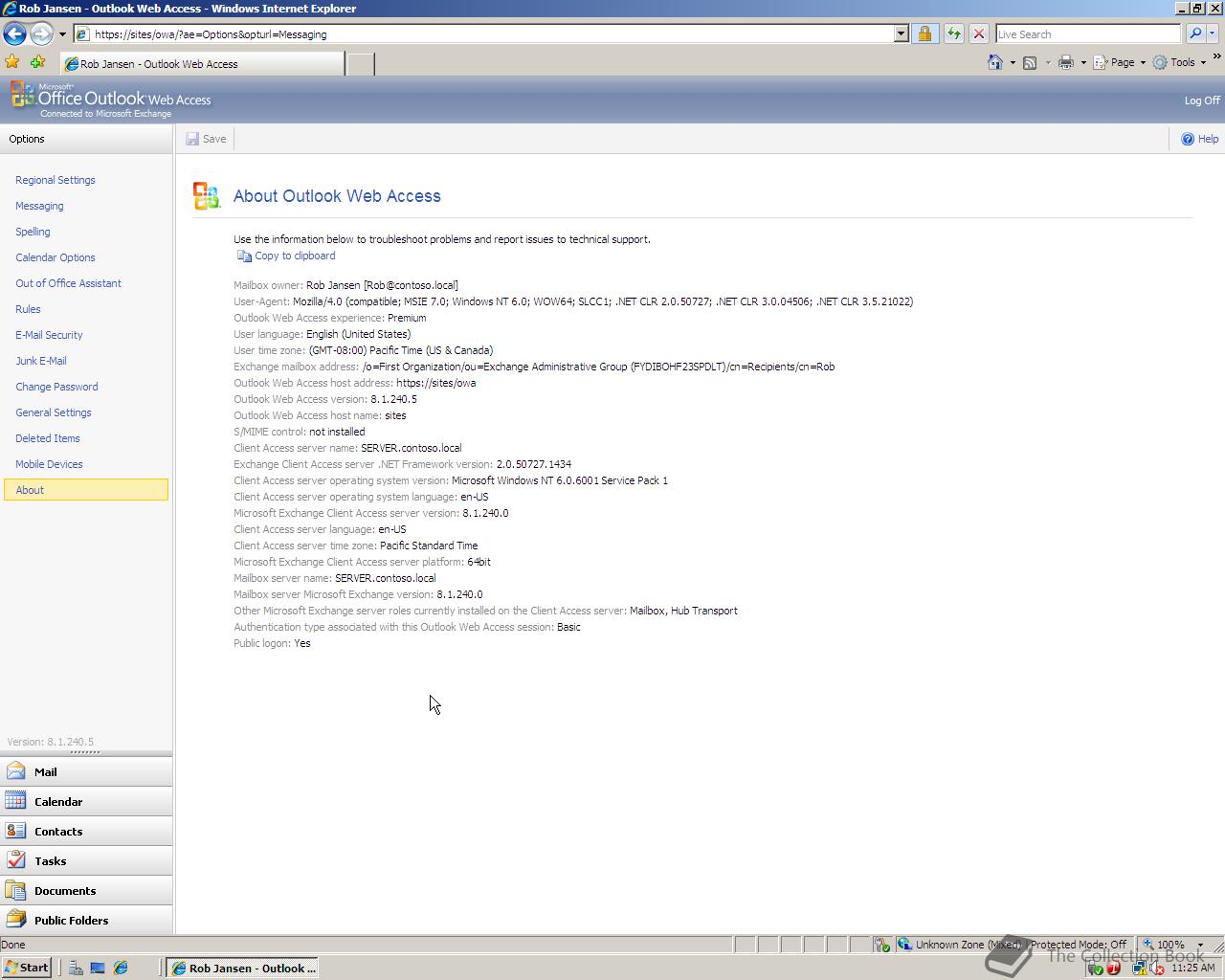Screen dimensions: 1225x980
Task: Select the highlighted About option
Action: pyautogui.click(x=86, y=490)
